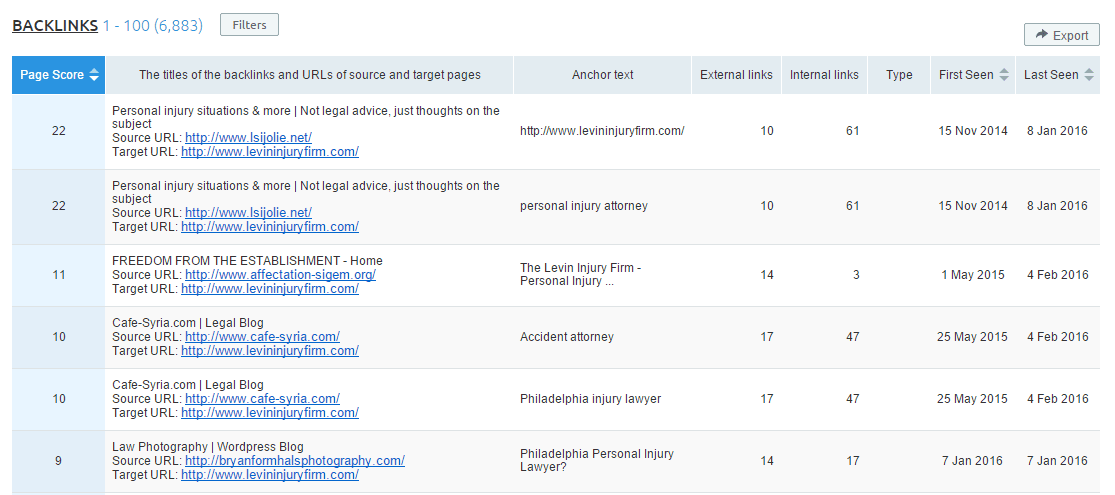The height and width of the screenshot is (495, 1115).
Task: Export the backlinks list
Action: (1061, 35)
